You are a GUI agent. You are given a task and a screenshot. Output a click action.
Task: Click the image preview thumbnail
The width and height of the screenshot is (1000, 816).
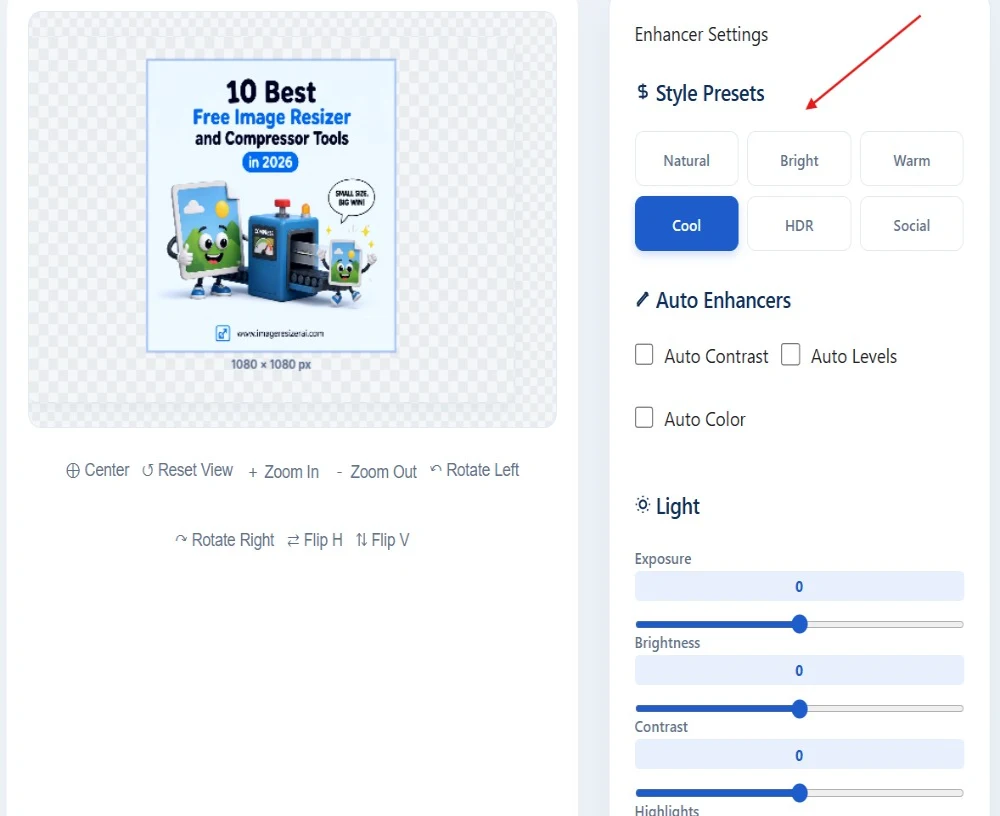click(x=271, y=205)
